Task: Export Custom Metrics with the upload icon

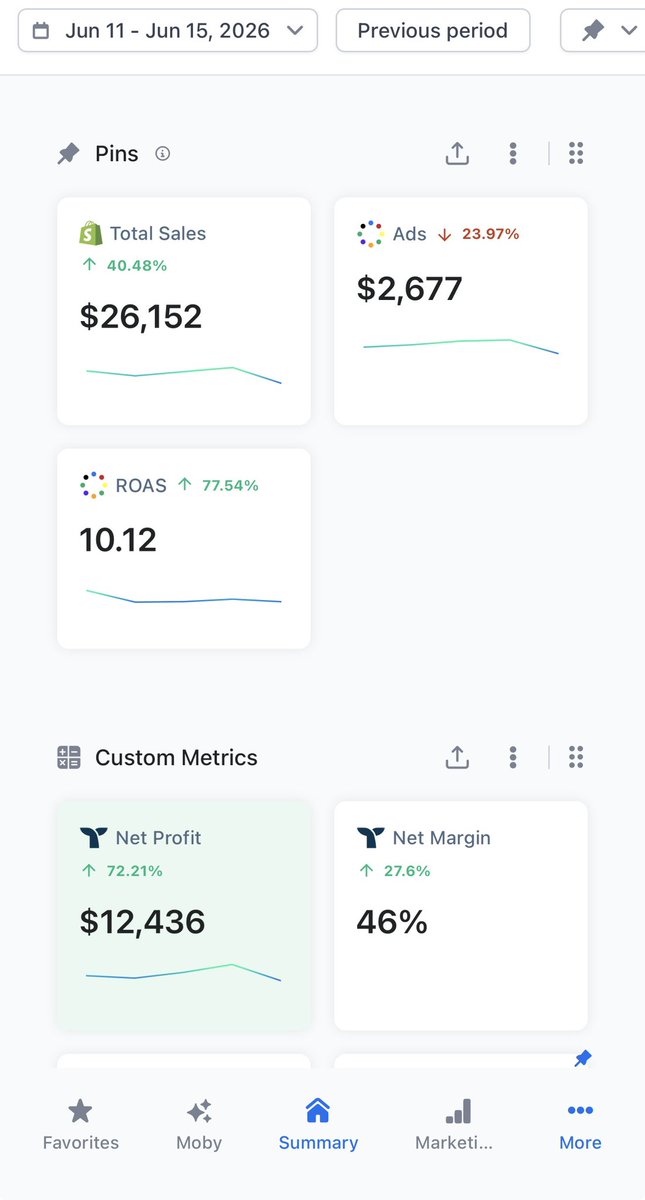Action: click(x=457, y=758)
